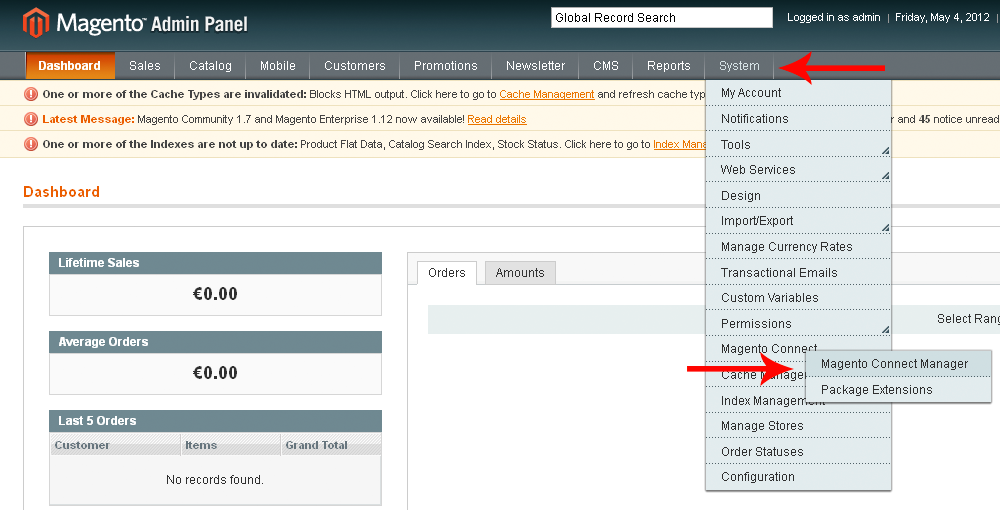The image size is (1000, 510).
Task: Click 'Logged in as admin' text
Action: 834,17
